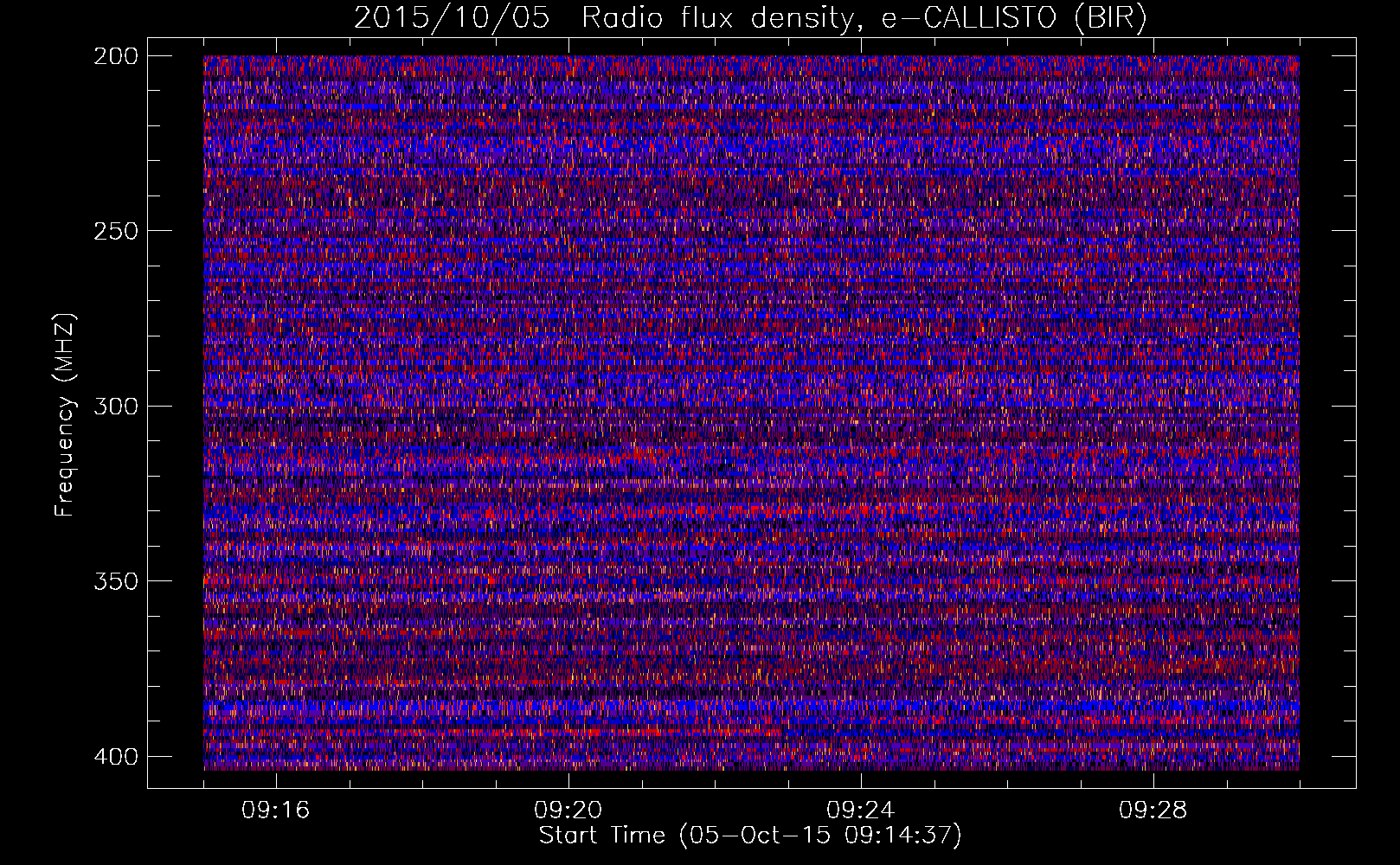
Task: Click the '250' frequency tick label
Action: tap(115, 231)
